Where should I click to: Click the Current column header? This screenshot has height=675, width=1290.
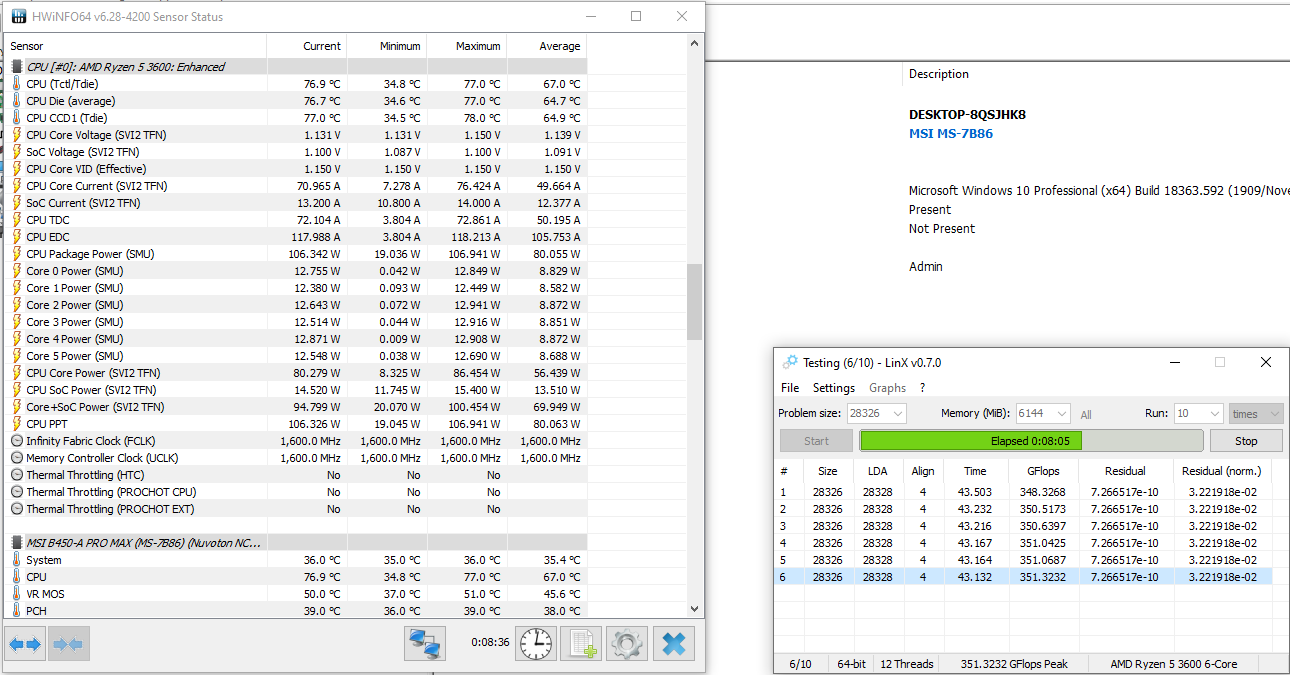tap(306, 46)
